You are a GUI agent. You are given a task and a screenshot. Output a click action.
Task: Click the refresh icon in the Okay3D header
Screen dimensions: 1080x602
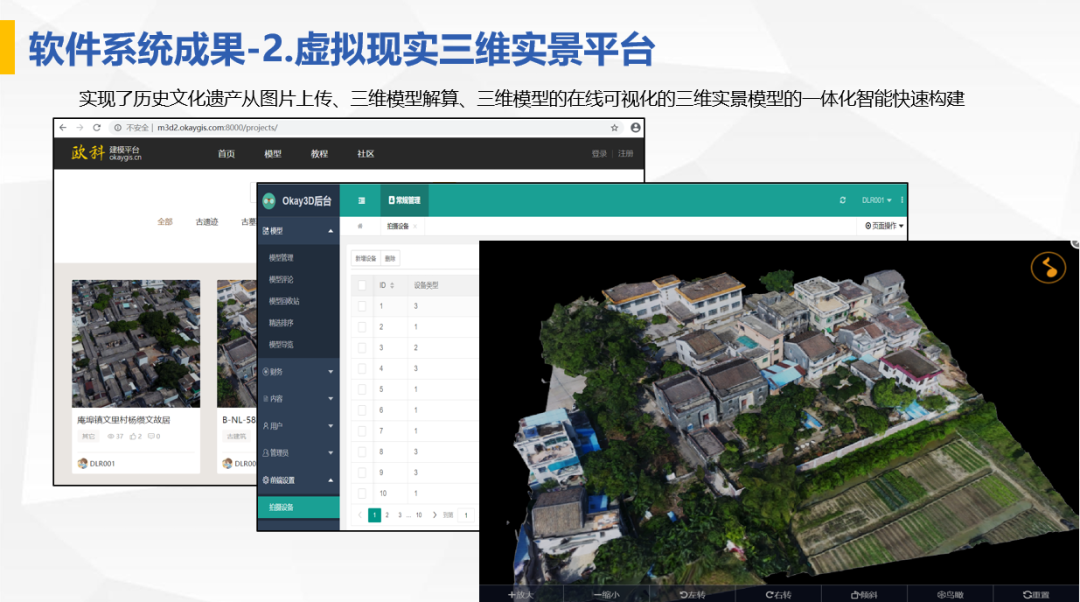[842, 199]
